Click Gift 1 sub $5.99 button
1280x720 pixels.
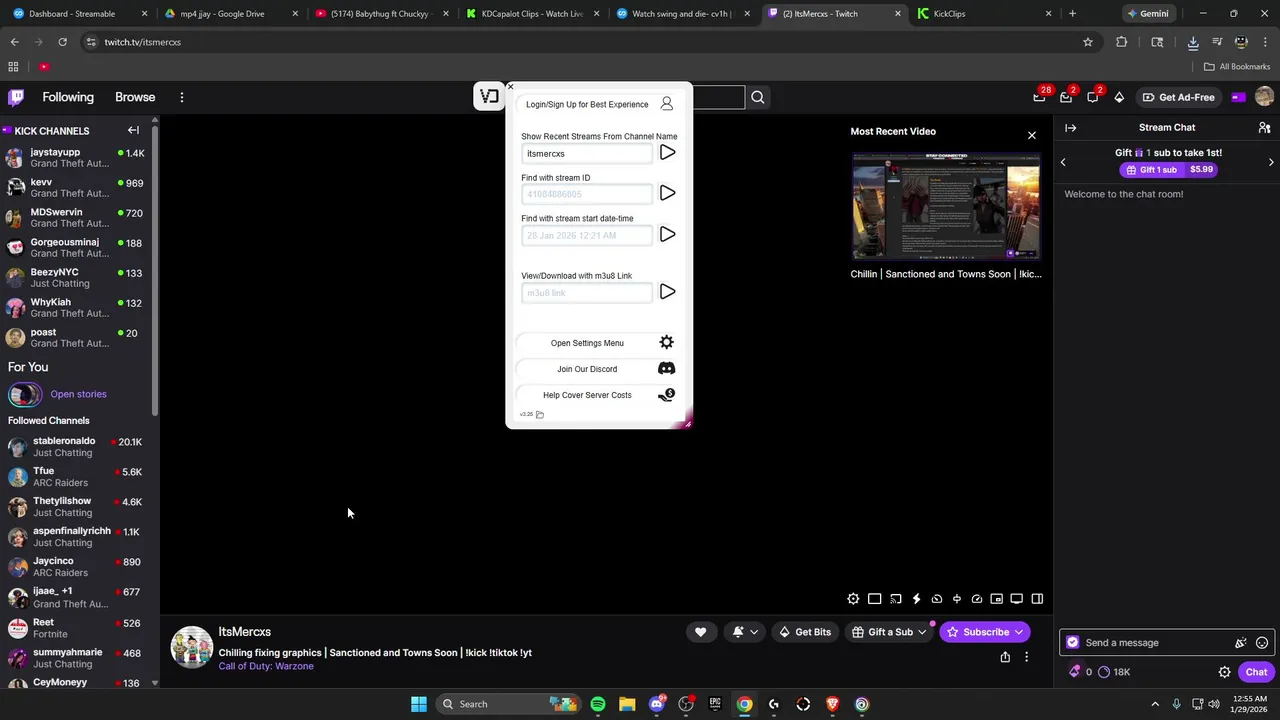click(1168, 170)
